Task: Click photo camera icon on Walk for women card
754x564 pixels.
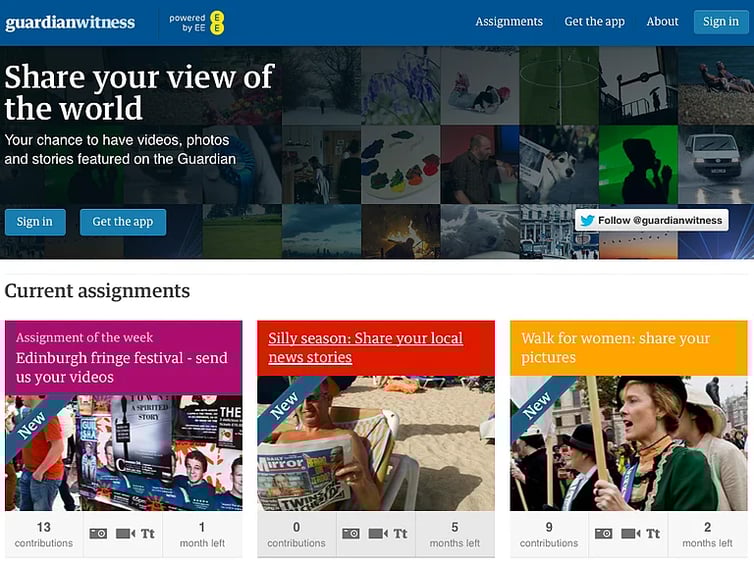Action: (603, 534)
